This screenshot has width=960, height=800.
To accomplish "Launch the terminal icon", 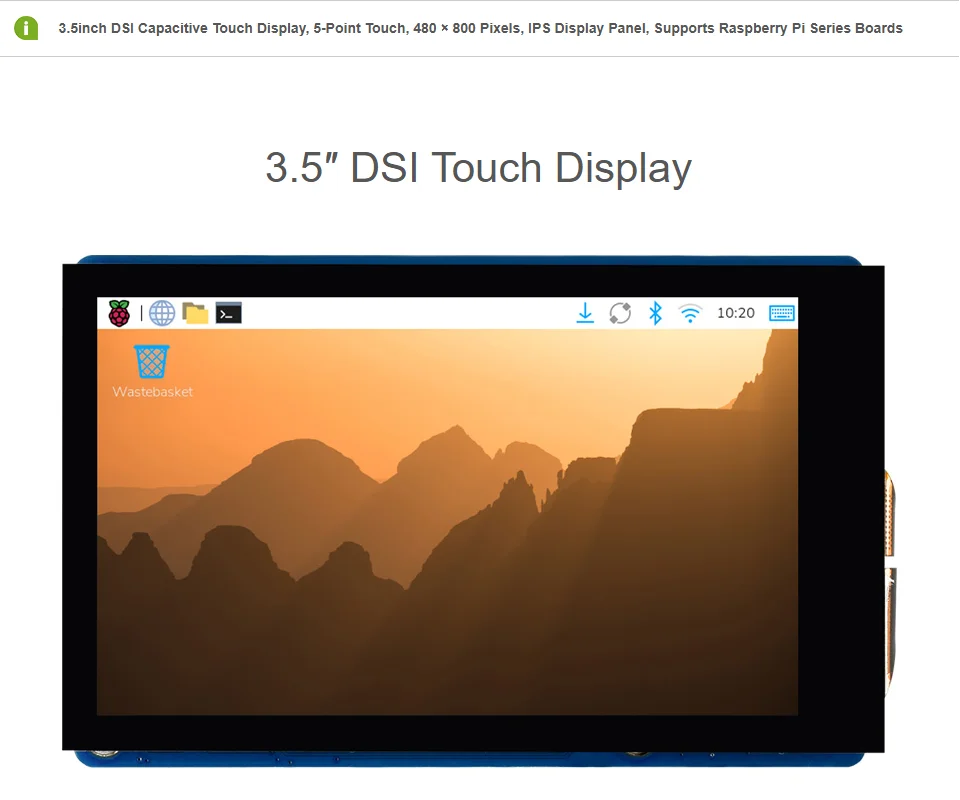I will (x=228, y=313).
